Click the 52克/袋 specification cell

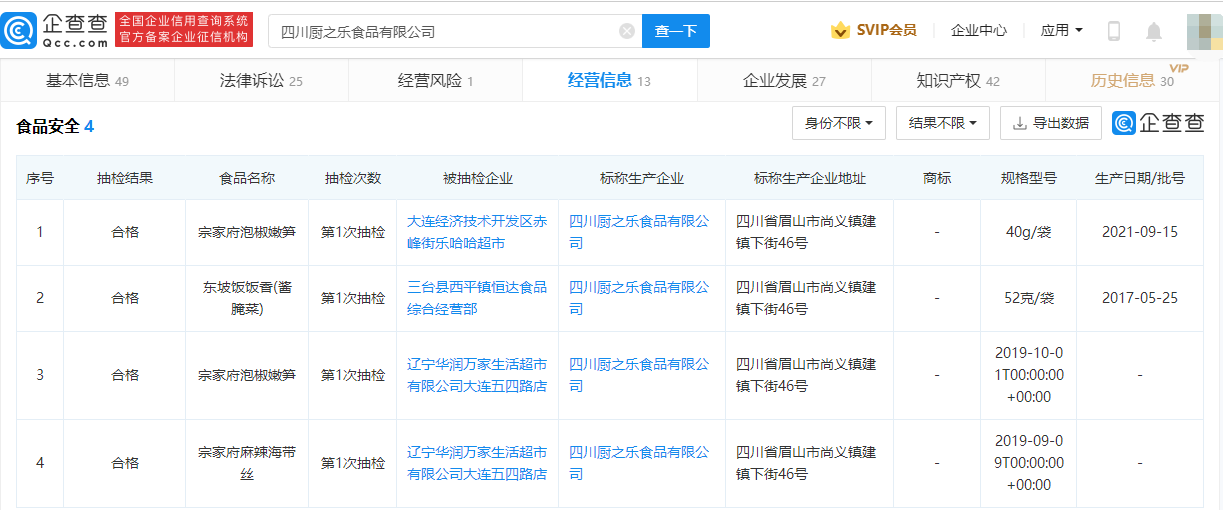coord(1029,298)
